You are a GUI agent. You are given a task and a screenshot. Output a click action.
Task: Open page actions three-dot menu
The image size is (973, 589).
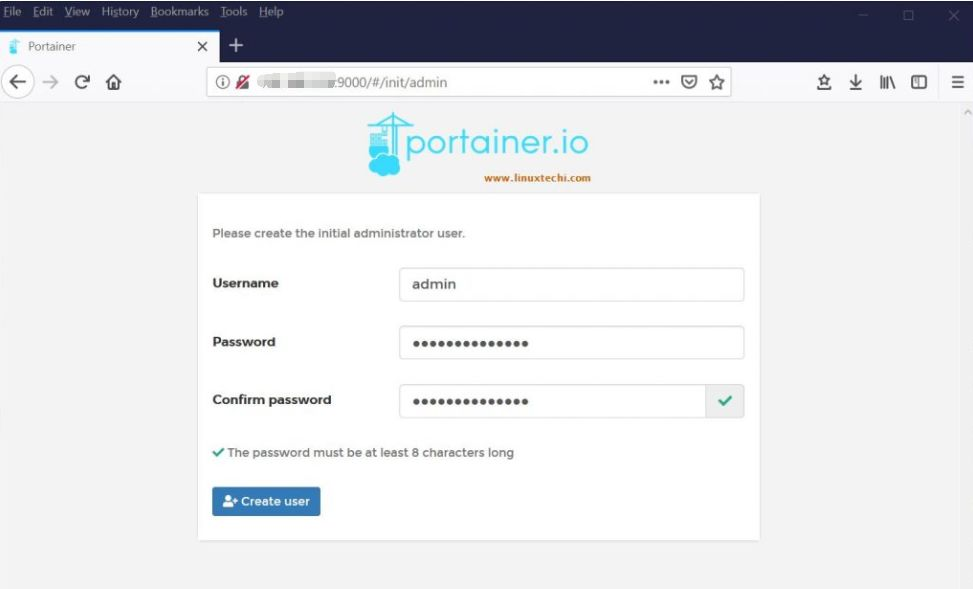[x=661, y=82]
